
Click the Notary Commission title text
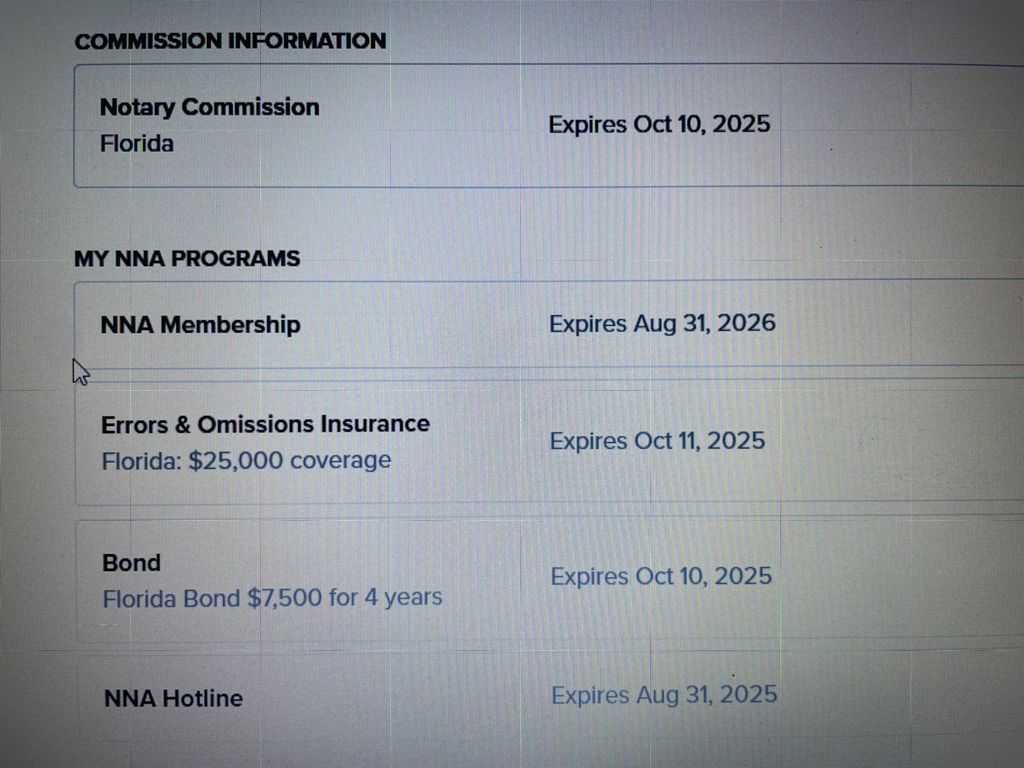210,107
